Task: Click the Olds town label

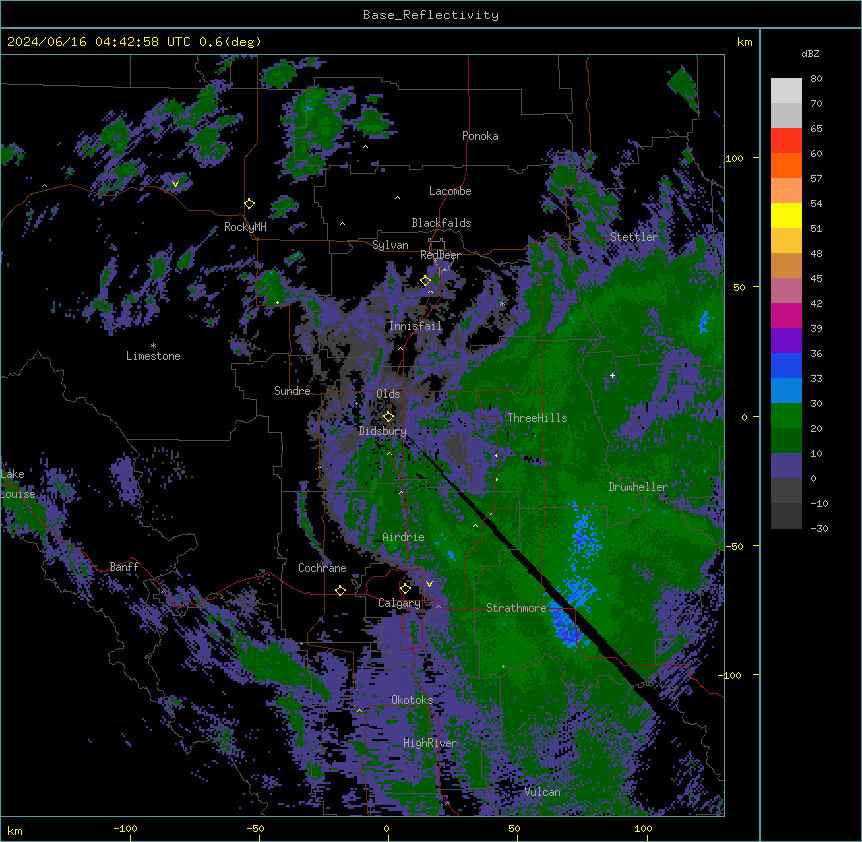Action: (388, 394)
